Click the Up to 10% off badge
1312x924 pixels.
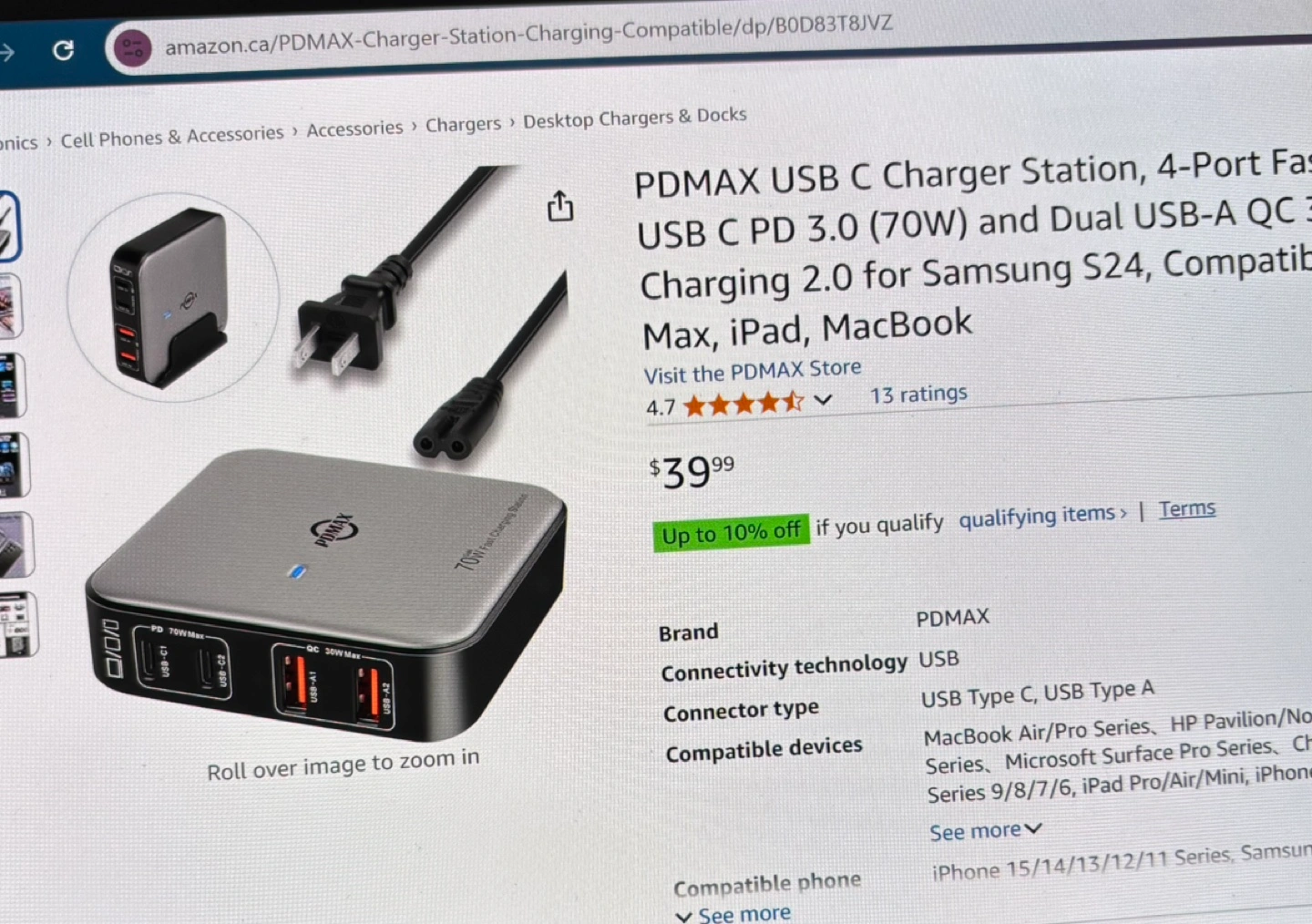click(x=731, y=532)
